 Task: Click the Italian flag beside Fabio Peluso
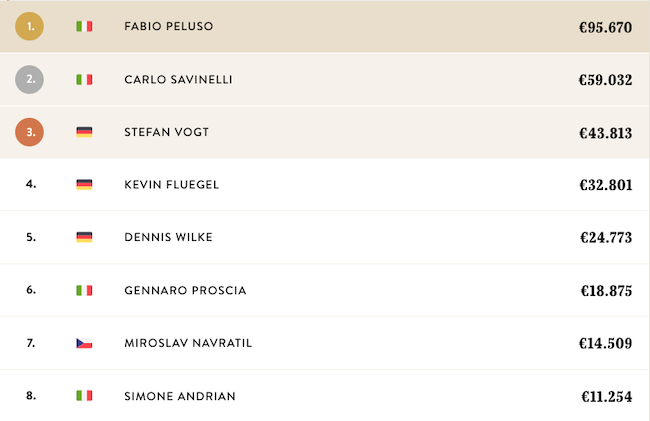click(84, 27)
